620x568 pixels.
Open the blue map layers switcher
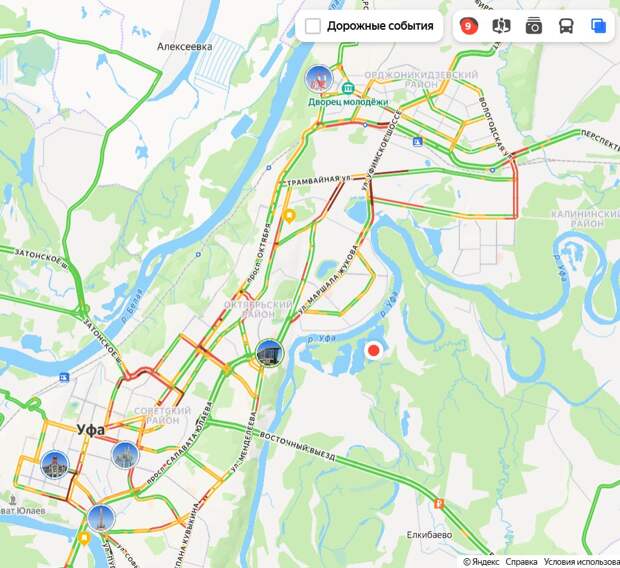click(x=598, y=26)
